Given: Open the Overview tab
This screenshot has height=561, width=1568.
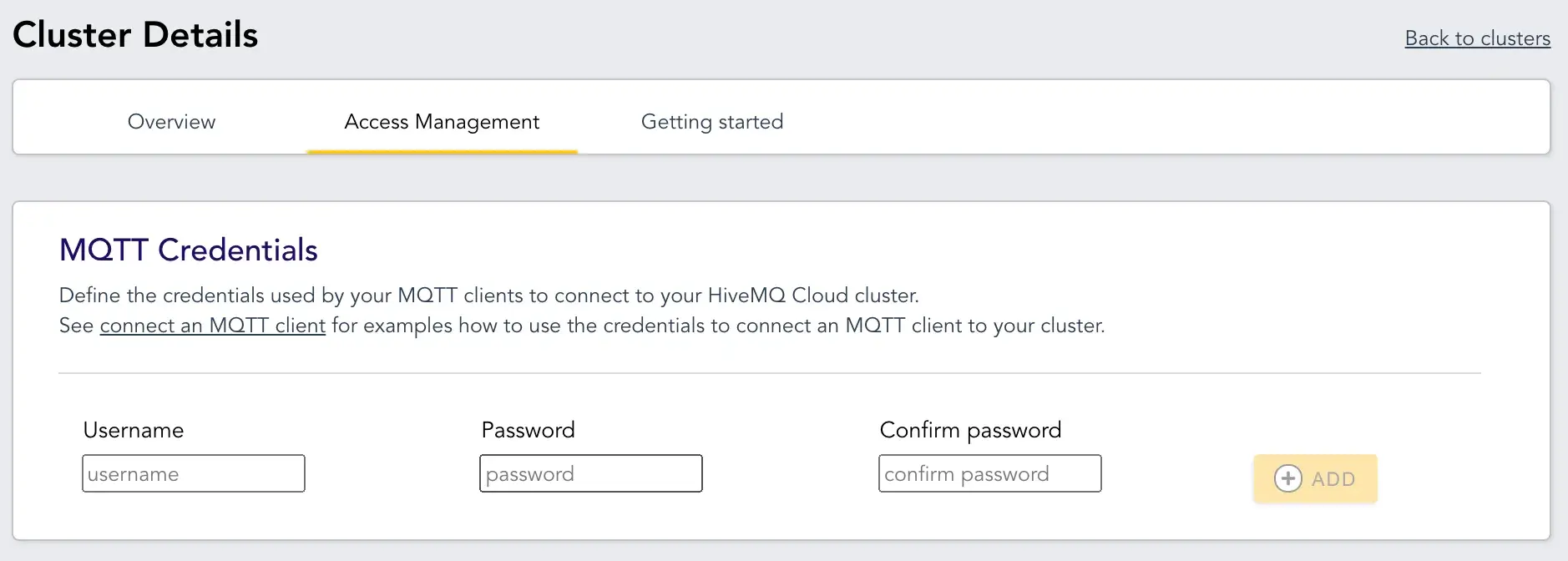Looking at the screenshot, I should pos(171,122).
